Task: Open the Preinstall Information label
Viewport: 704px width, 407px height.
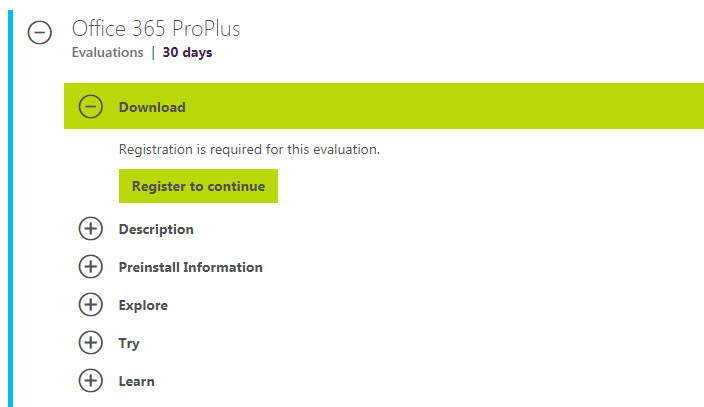Action: pyautogui.click(x=190, y=267)
